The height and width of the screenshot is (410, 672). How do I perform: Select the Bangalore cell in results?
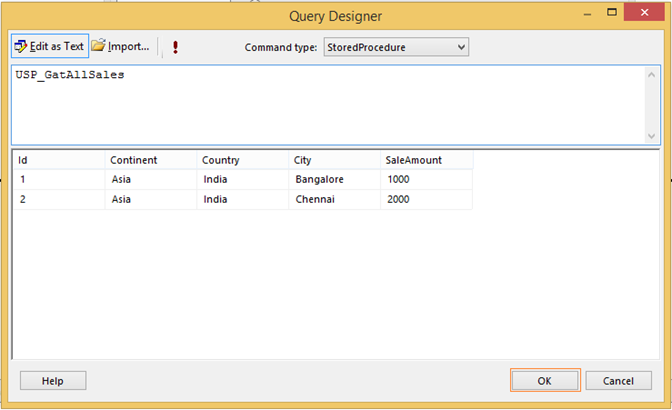click(x=334, y=180)
